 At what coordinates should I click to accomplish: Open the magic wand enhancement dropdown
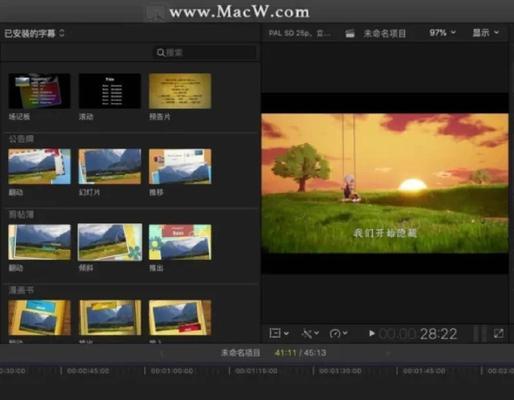pyautogui.click(x=310, y=333)
